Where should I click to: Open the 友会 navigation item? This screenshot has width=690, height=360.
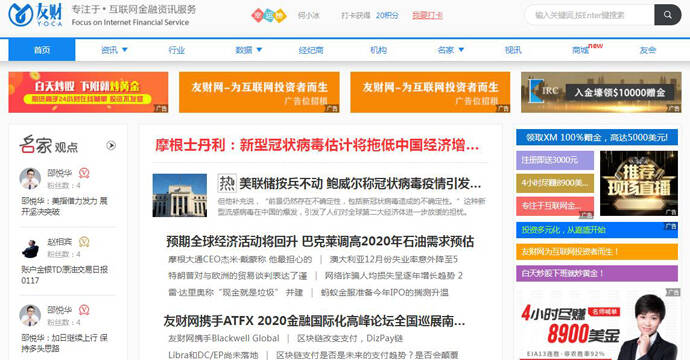648,50
